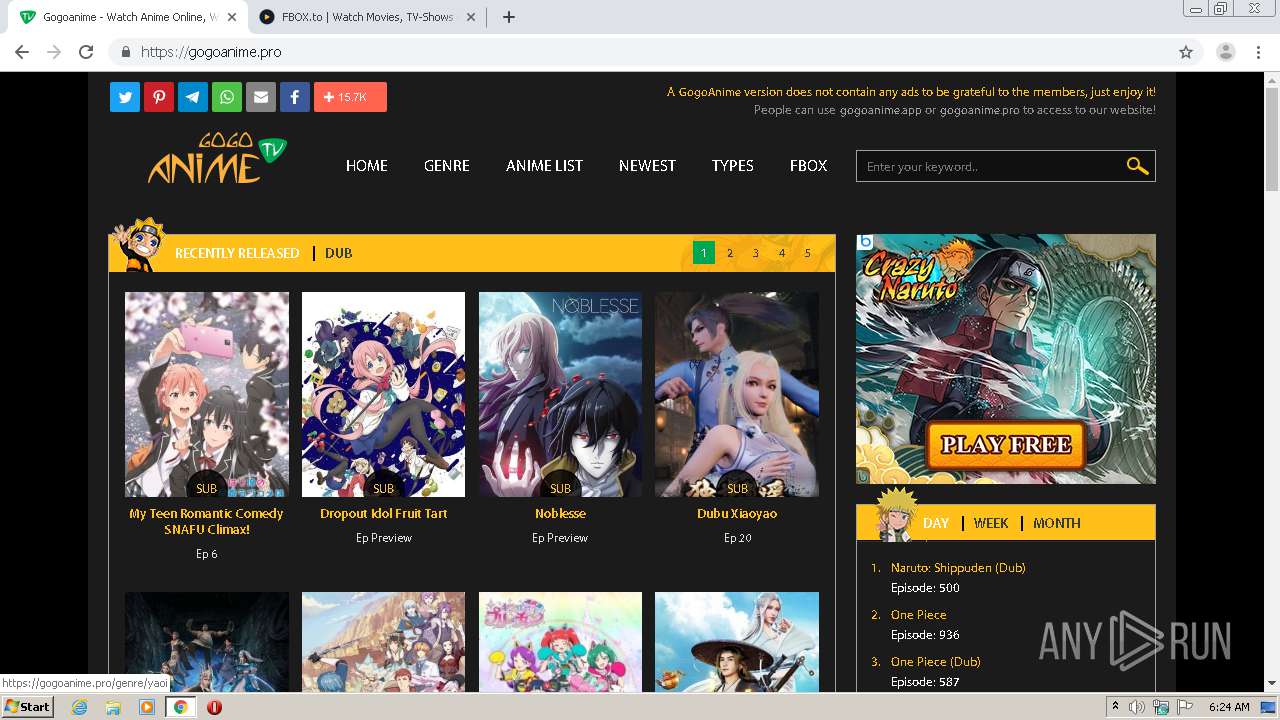Open the Chrome profile avatar

coord(1226,52)
